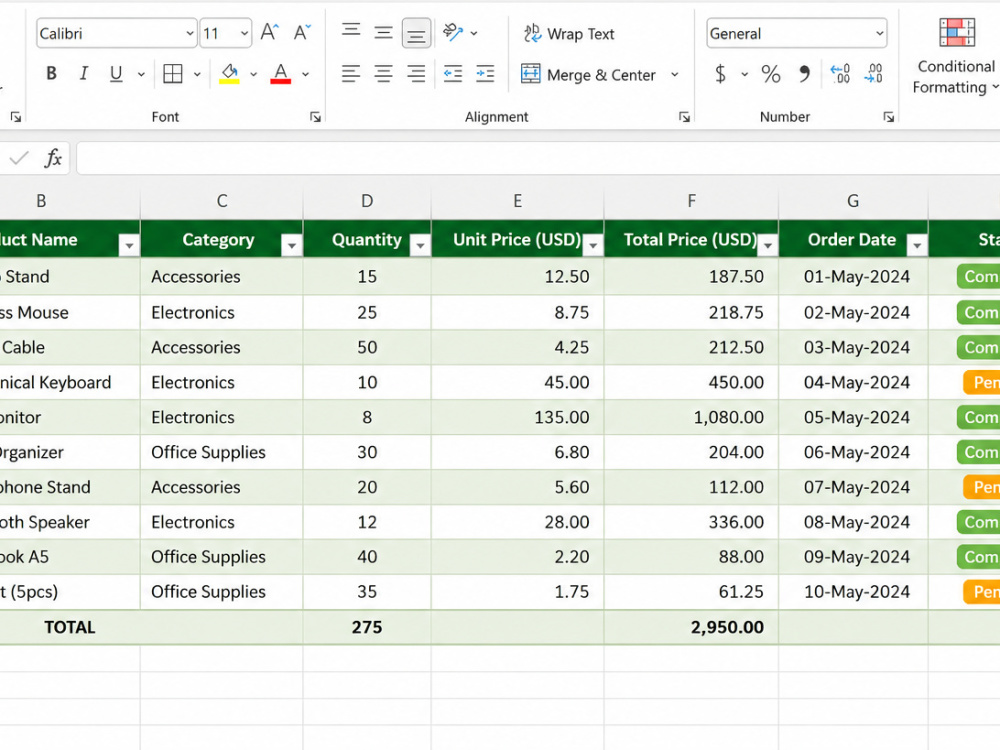Expand font color dropdown arrow
The height and width of the screenshot is (750, 1000).
tap(305, 75)
